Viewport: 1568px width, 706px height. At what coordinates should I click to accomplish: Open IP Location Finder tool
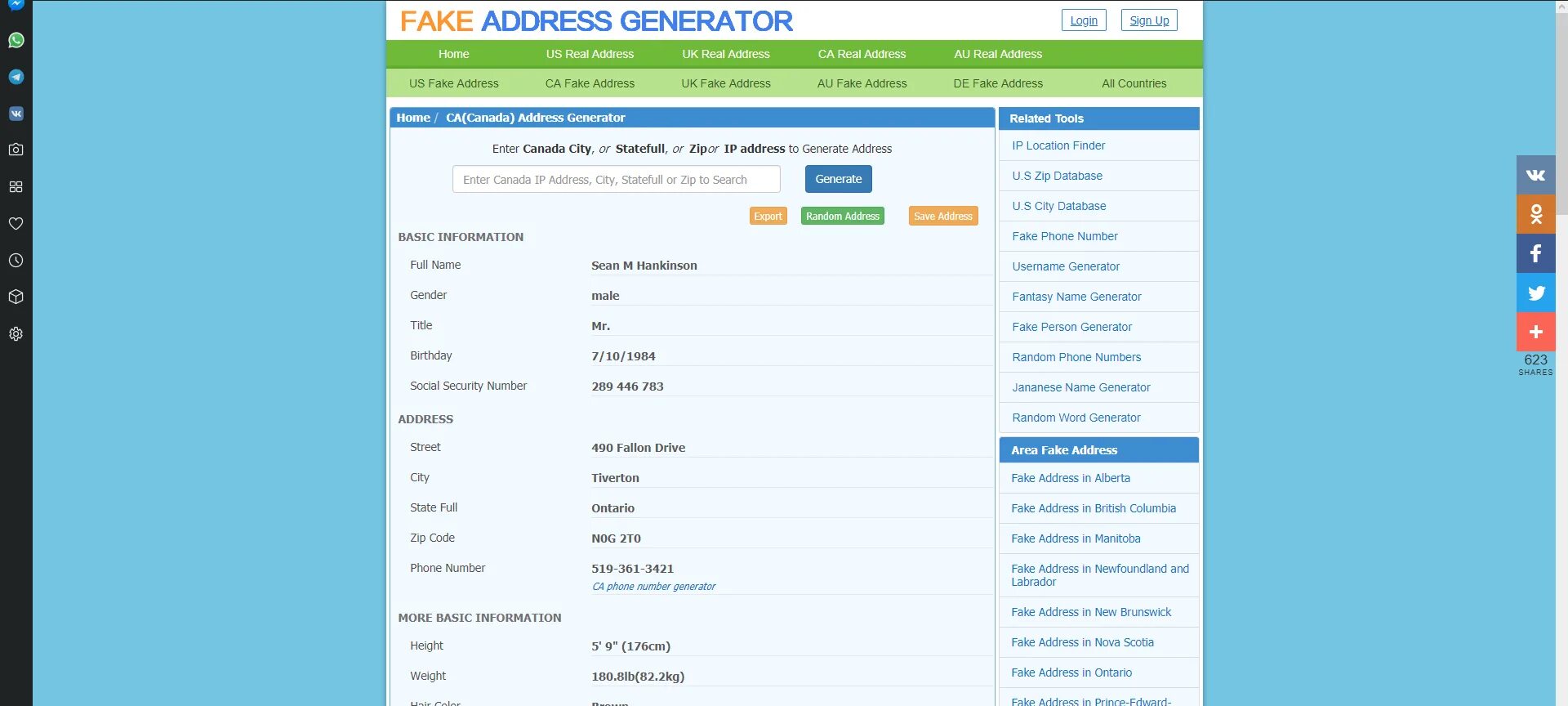tap(1058, 145)
